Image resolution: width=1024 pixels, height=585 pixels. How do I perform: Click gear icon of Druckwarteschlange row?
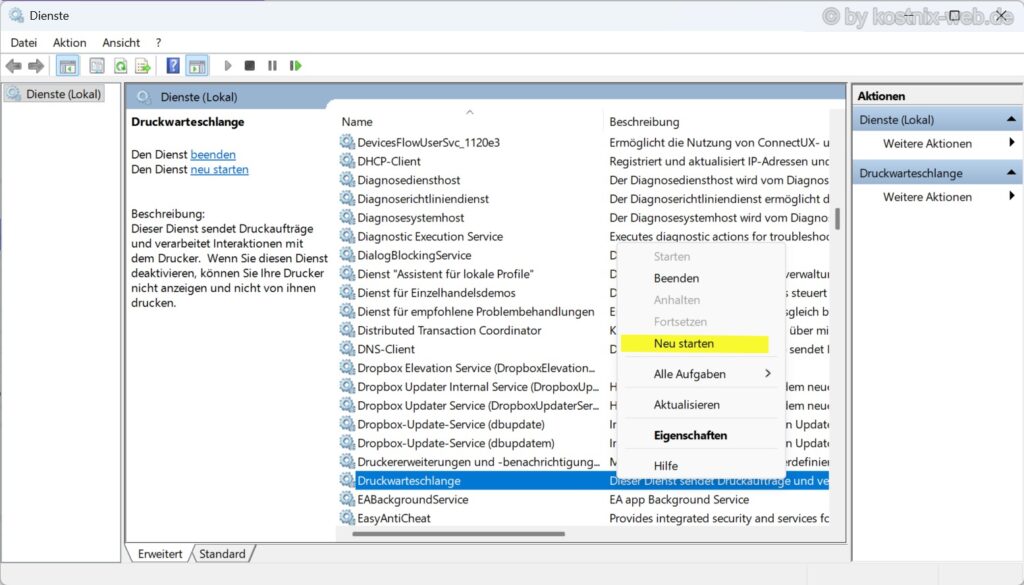347,480
